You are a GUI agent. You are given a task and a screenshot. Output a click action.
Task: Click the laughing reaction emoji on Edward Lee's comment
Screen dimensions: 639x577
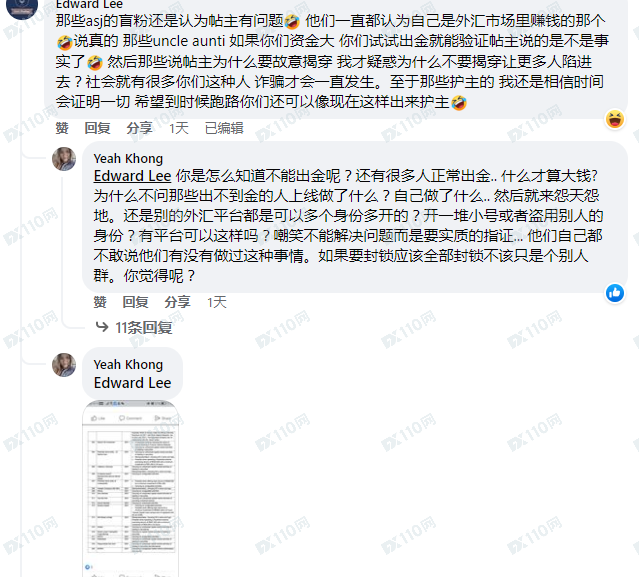615,119
